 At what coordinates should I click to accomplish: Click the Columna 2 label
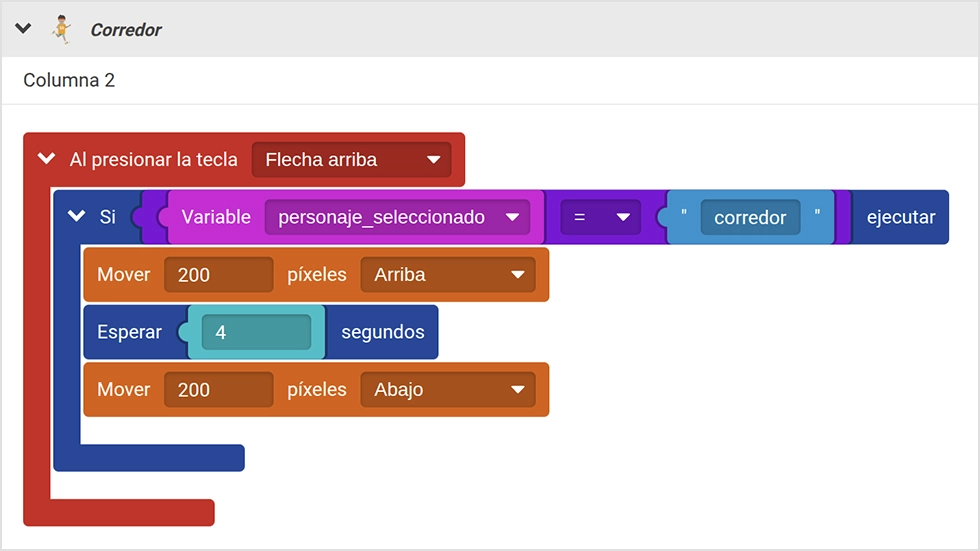(x=69, y=80)
